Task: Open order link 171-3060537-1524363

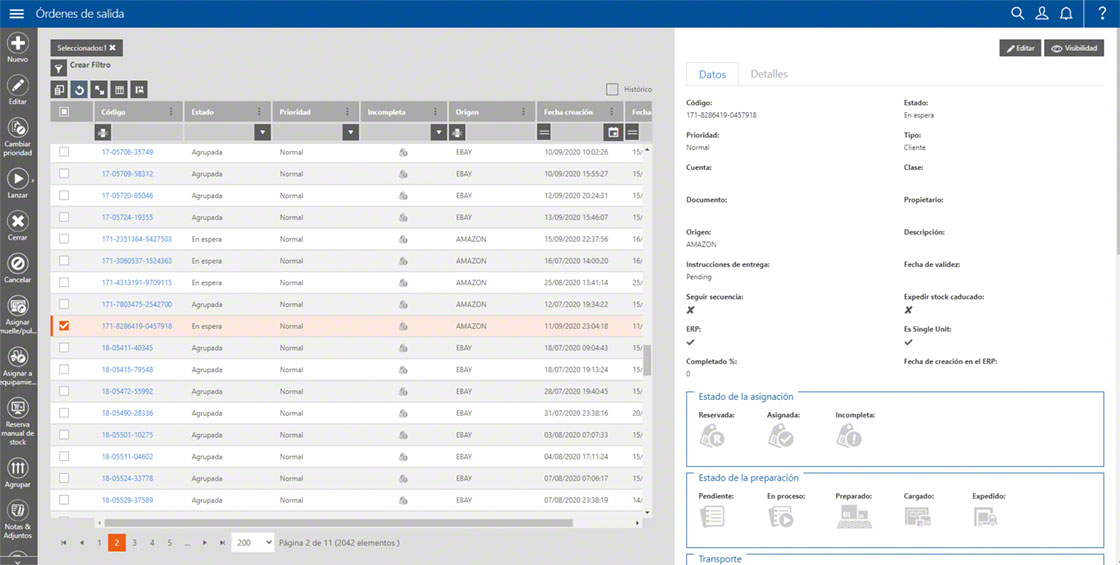Action: pyautogui.click(x=136, y=261)
